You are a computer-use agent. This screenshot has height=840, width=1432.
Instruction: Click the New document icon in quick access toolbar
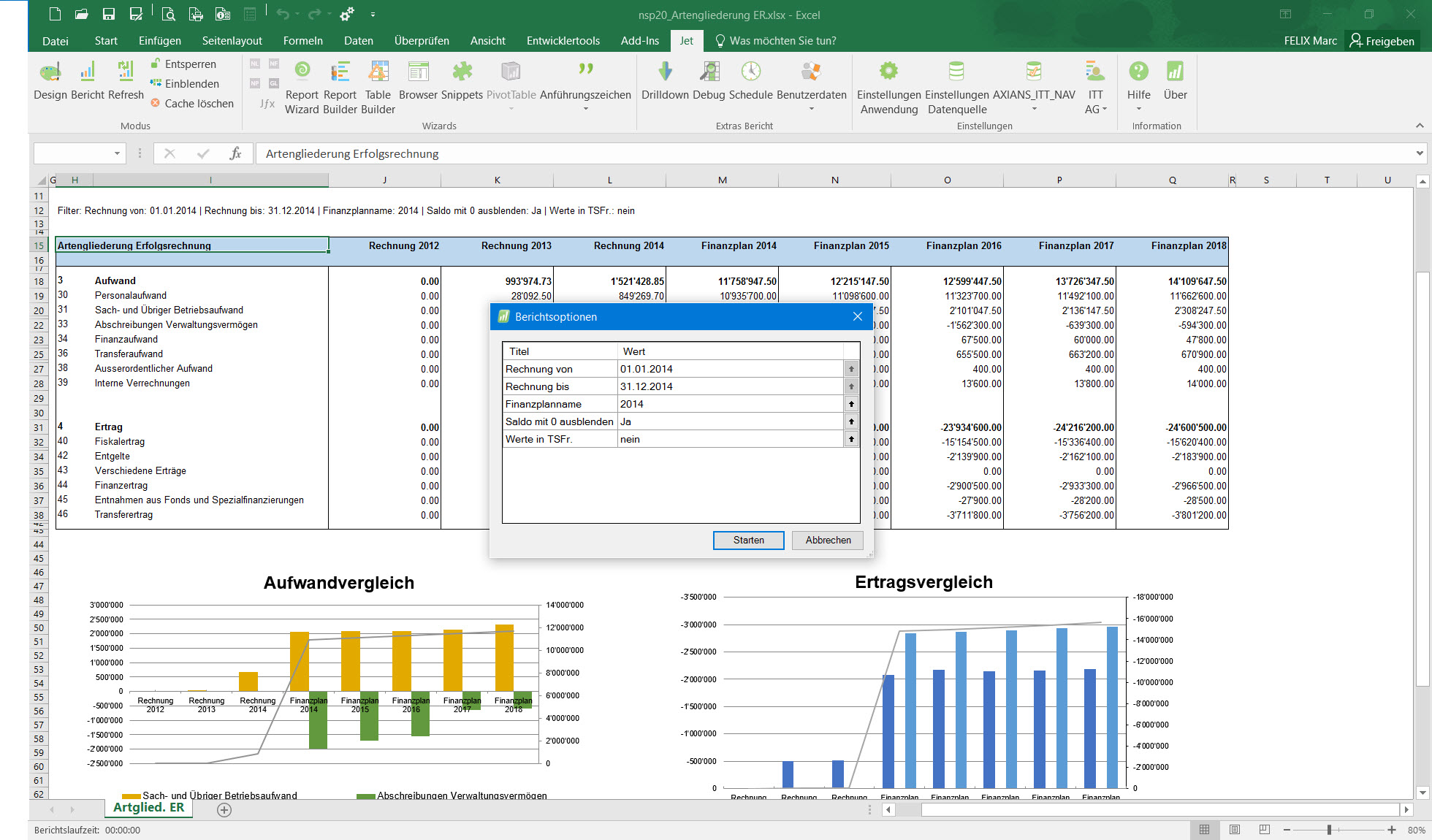[55, 14]
